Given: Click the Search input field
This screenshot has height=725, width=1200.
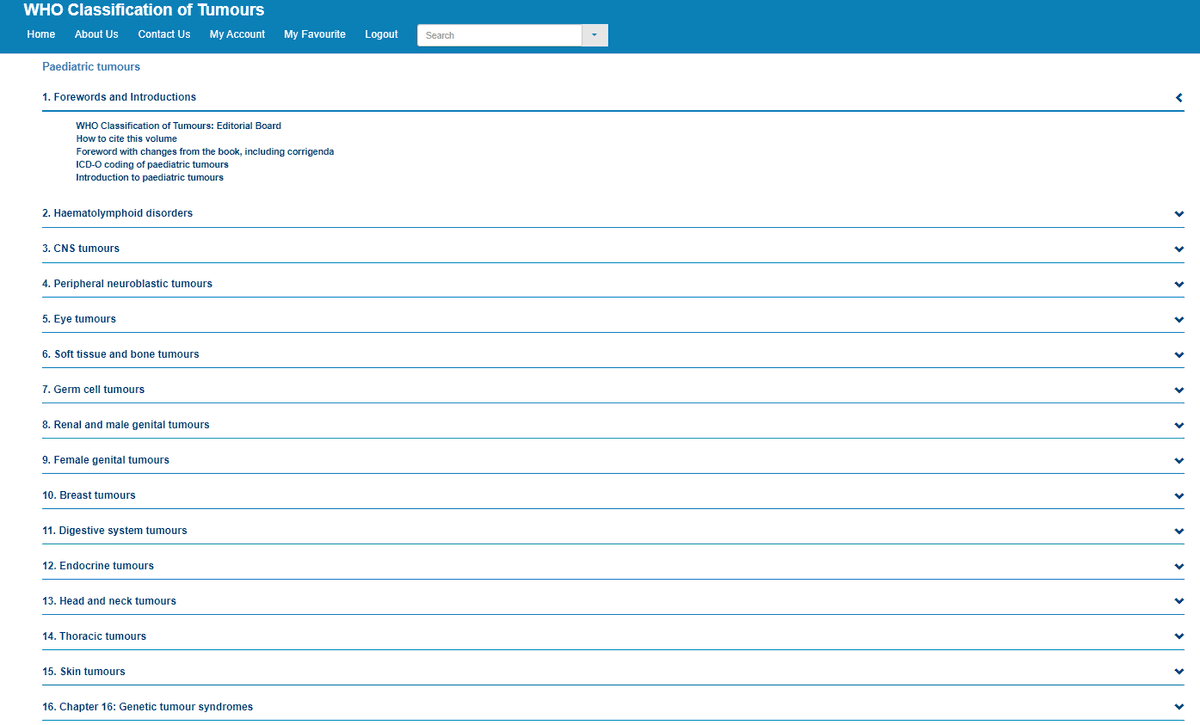Looking at the screenshot, I should point(499,35).
